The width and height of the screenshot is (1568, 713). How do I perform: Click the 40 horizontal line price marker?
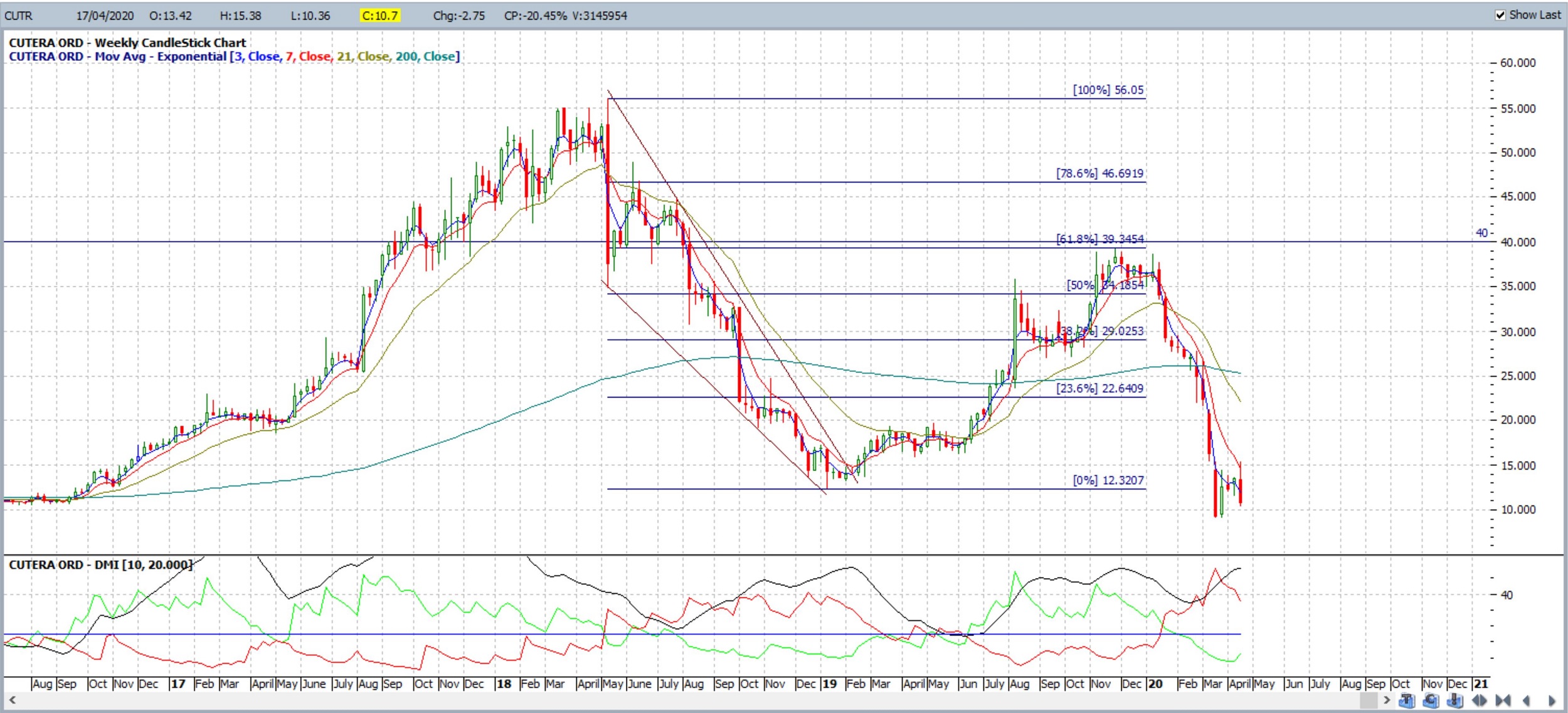click(x=1482, y=233)
